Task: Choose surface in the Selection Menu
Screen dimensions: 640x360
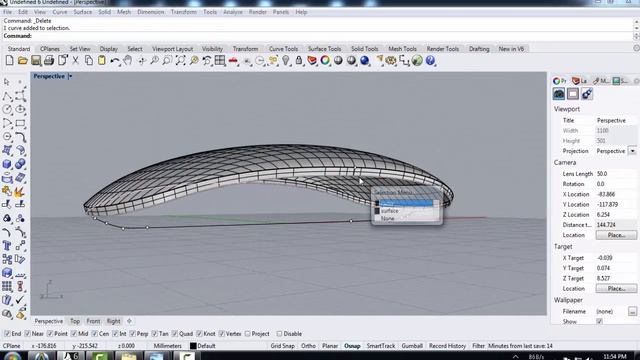Action: point(406,211)
